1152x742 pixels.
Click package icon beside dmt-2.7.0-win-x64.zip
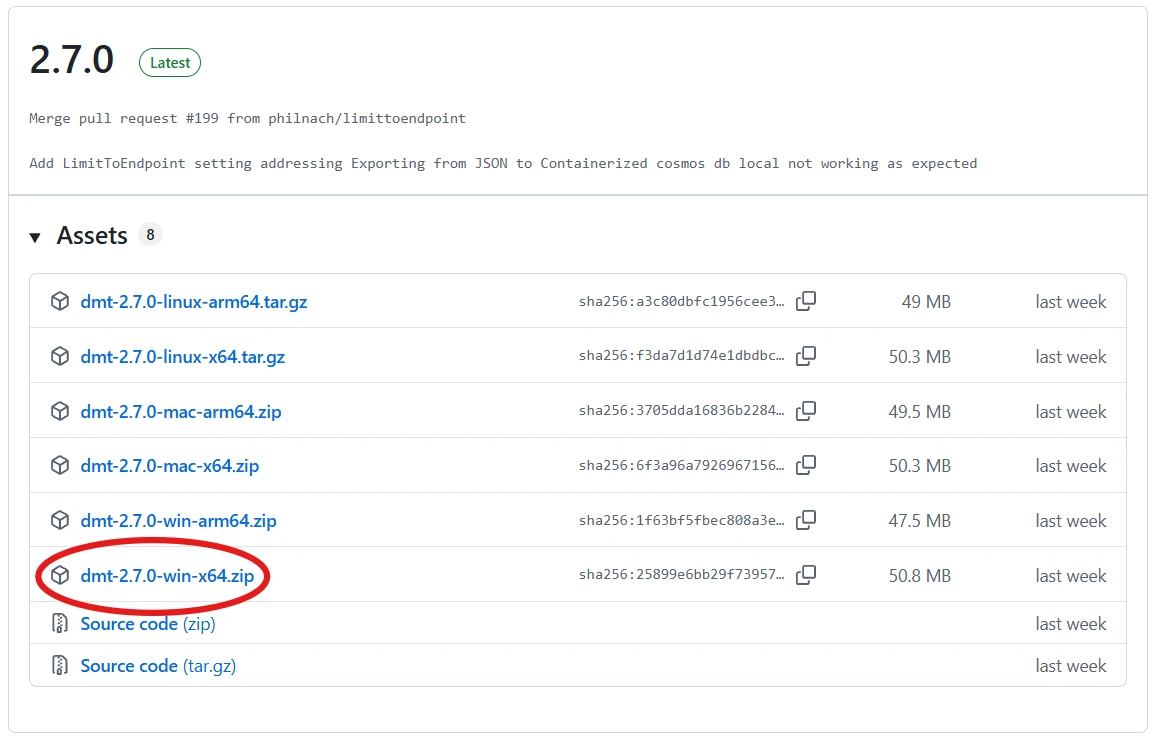click(x=60, y=575)
